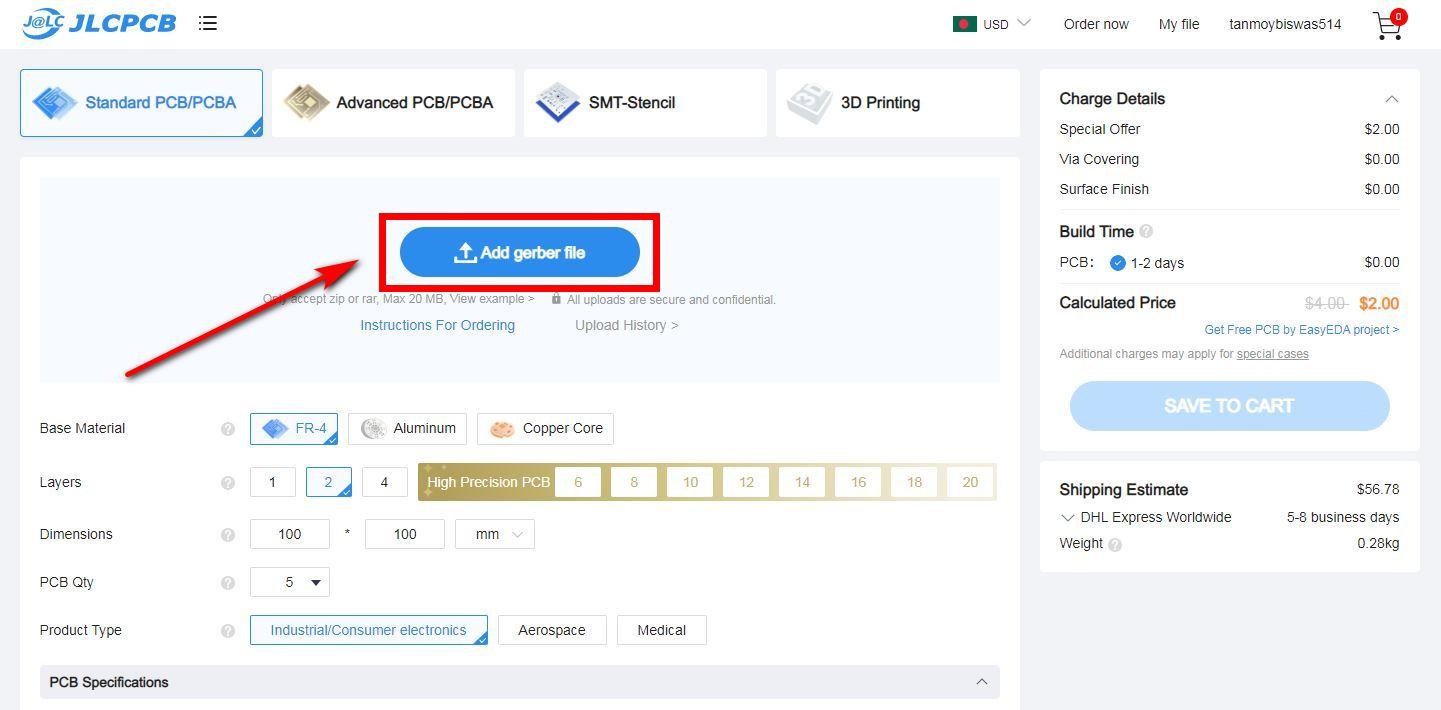Switch to 3D Printing tab
Image resolution: width=1441 pixels, height=710 pixels.
[897, 103]
